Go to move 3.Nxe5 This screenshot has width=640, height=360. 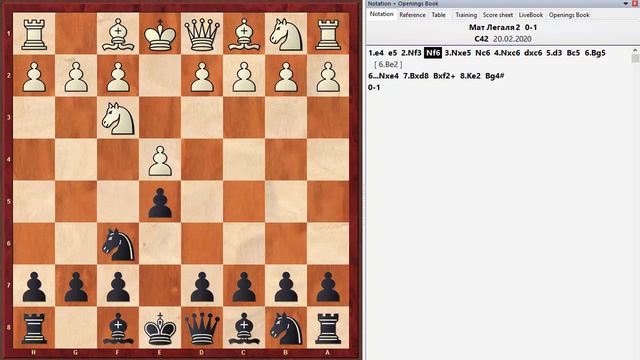tap(458, 53)
